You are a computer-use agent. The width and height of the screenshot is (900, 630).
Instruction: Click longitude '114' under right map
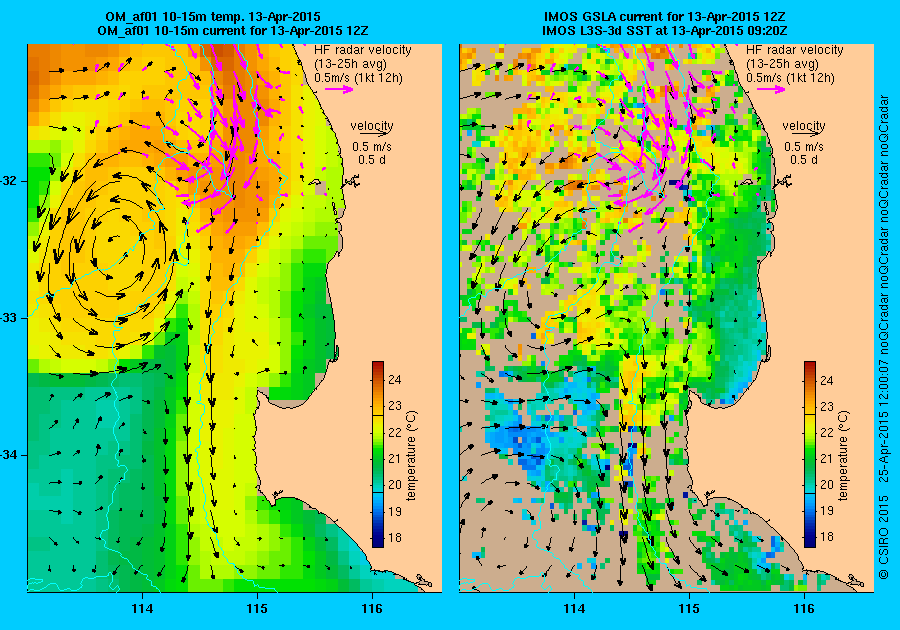[574, 609]
